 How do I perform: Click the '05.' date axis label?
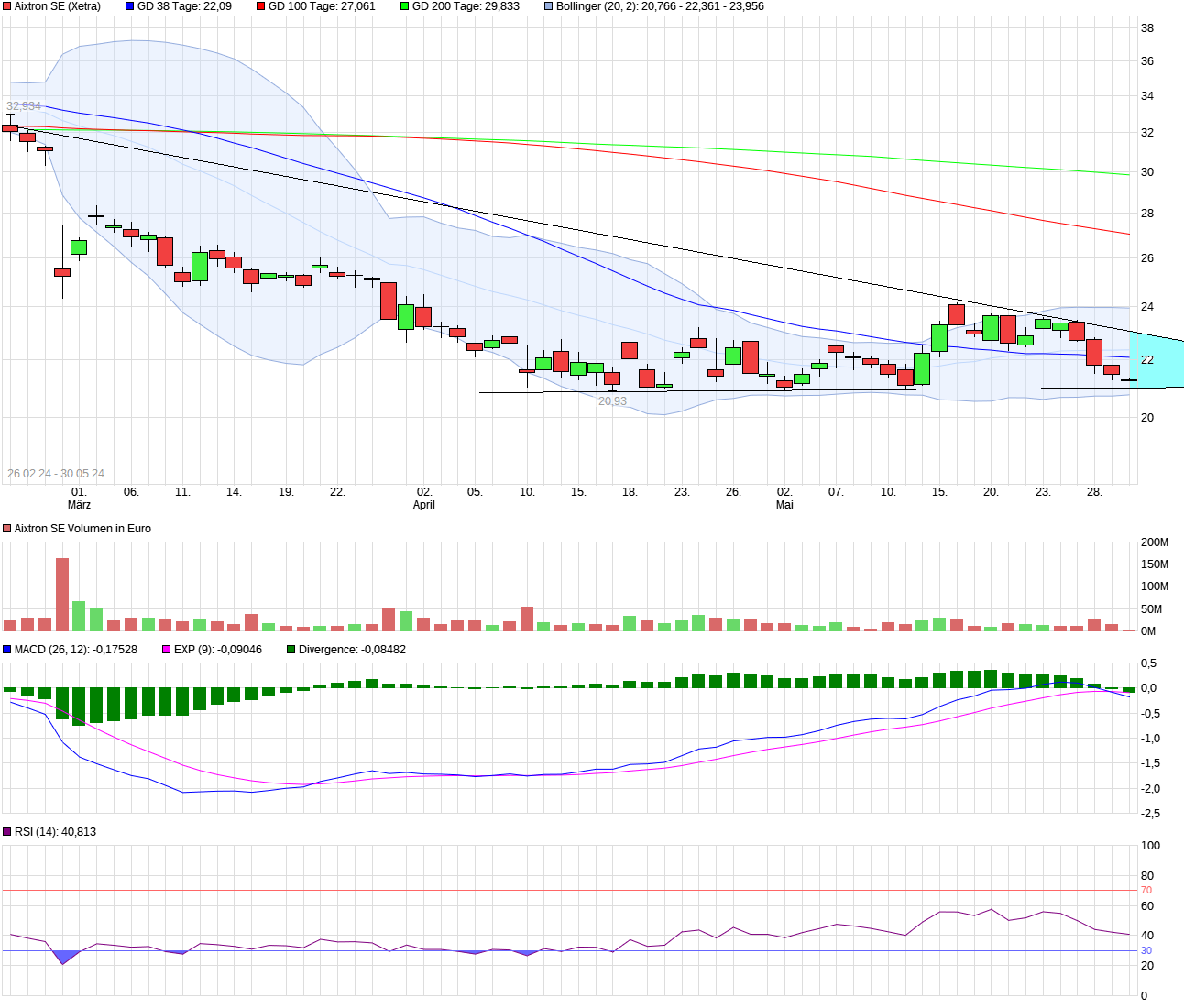(x=475, y=492)
